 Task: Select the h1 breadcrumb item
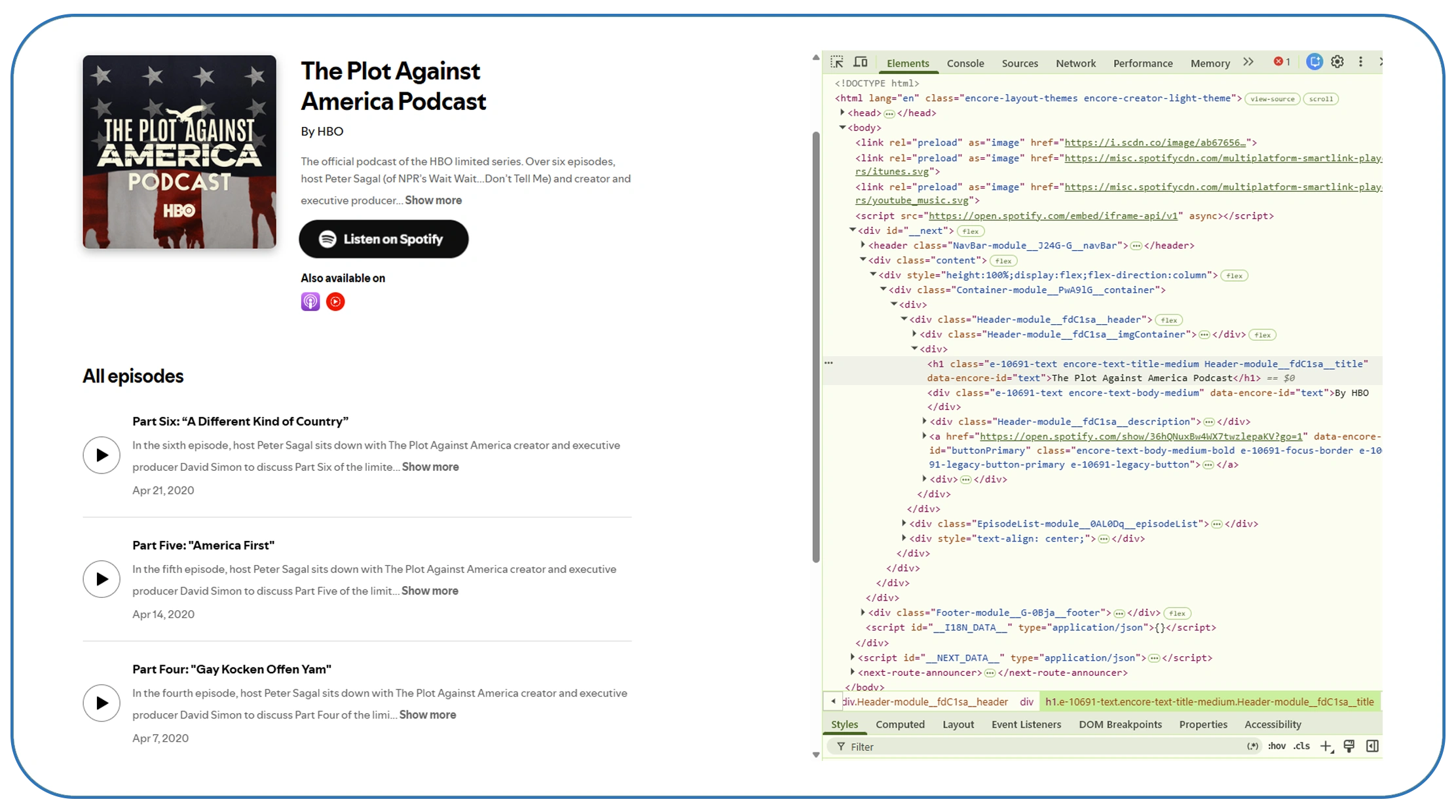(x=1210, y=702)
